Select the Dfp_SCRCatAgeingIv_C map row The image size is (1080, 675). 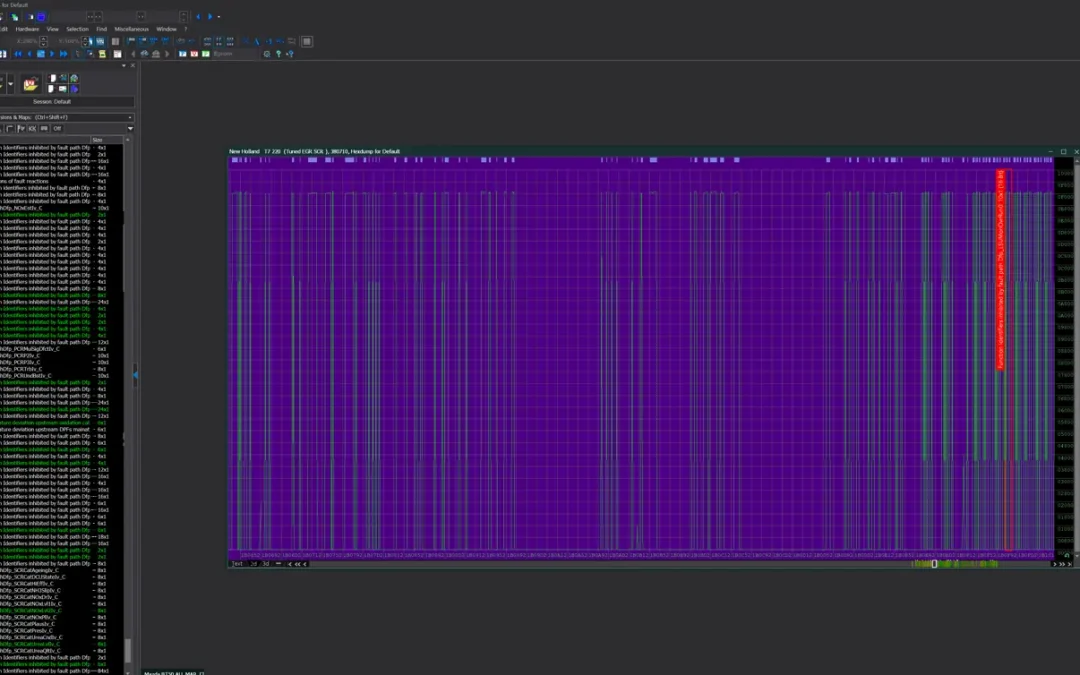(52, 570)
